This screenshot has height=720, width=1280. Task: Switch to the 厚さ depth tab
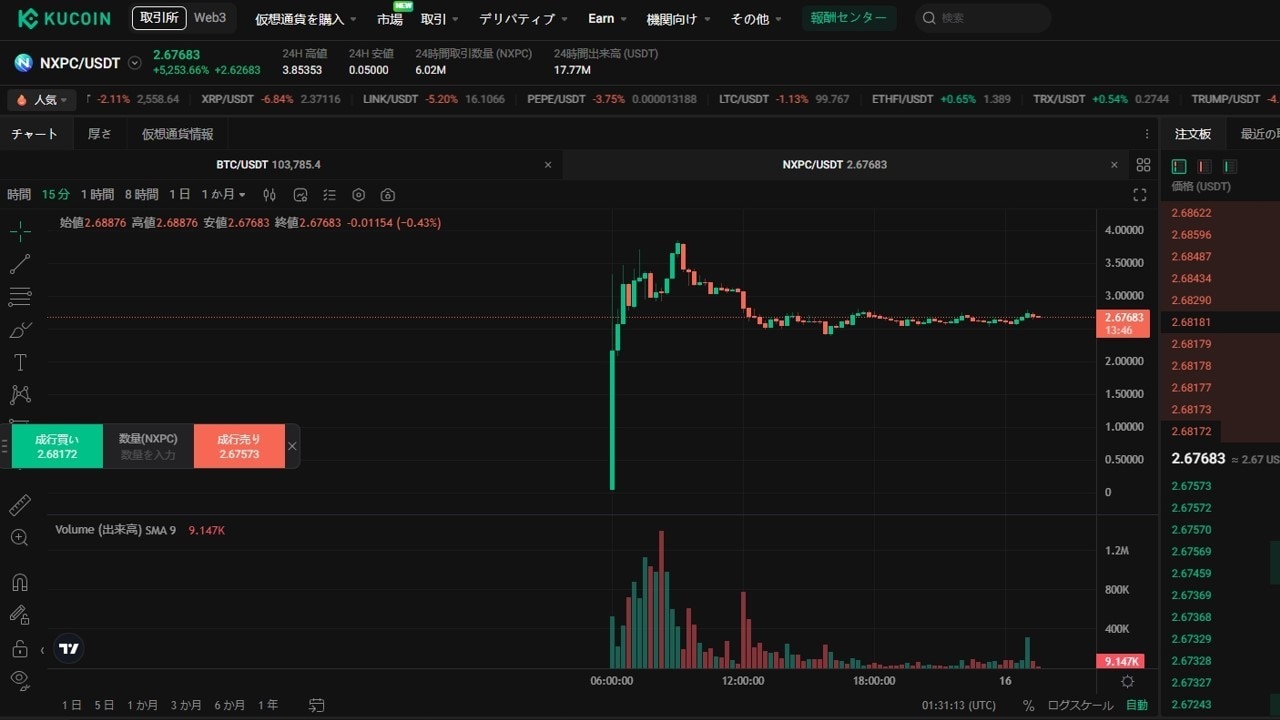pyautogui.click(x=100, y=134)
